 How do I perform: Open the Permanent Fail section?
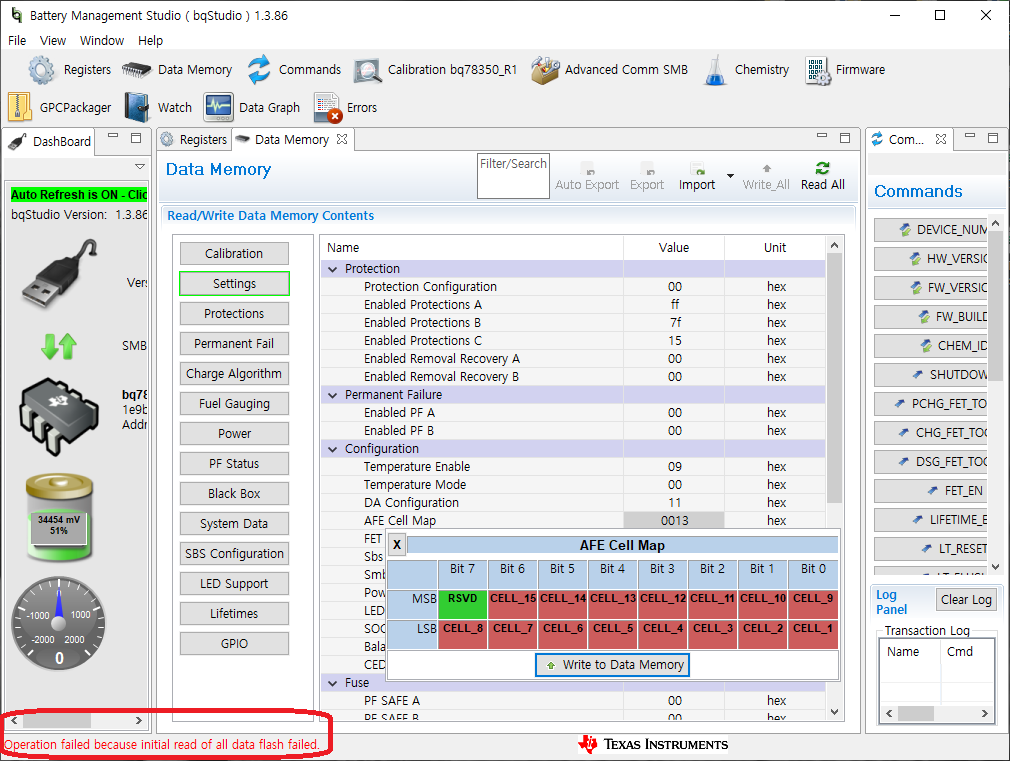coord(234,343)
